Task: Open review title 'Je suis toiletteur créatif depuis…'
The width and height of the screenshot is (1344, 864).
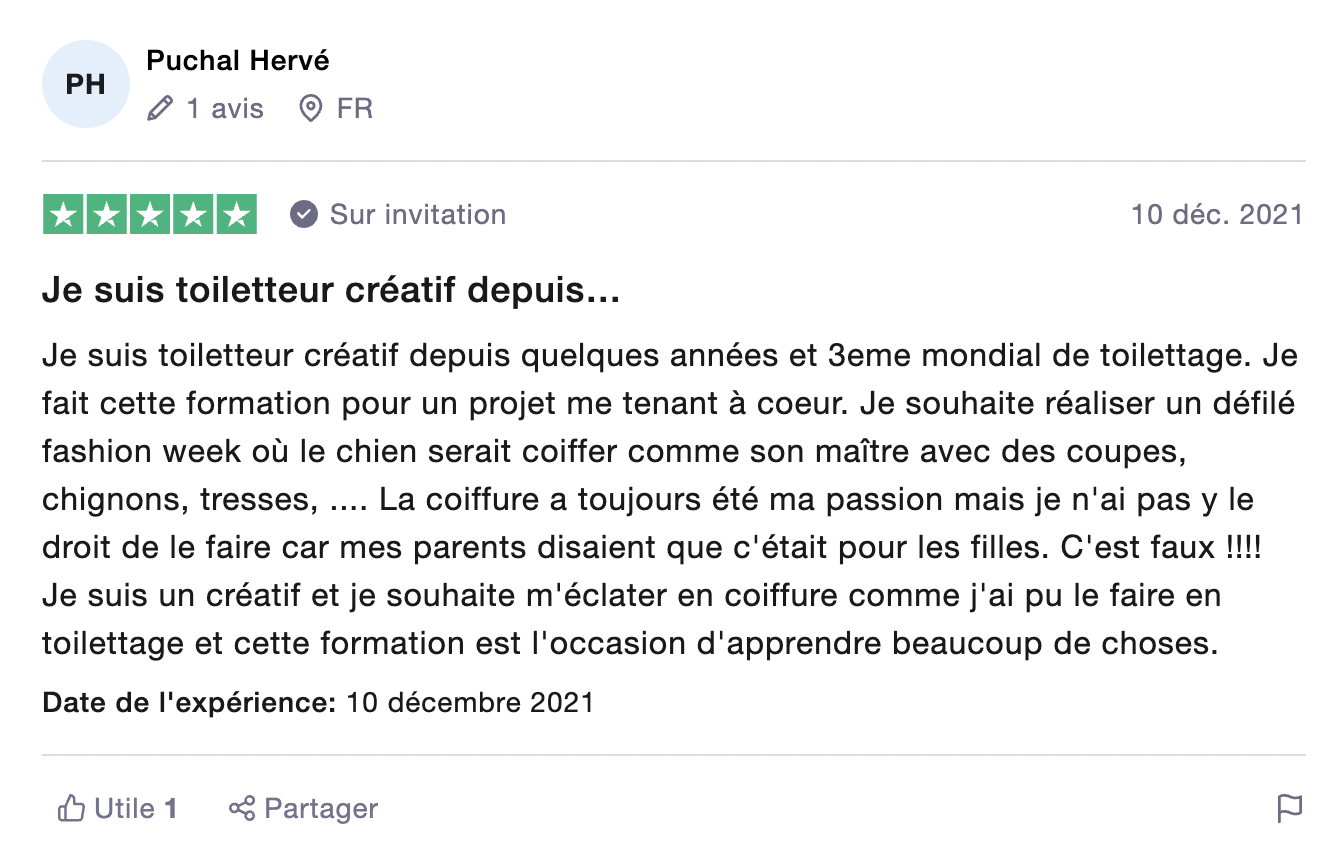Action: 331,292
